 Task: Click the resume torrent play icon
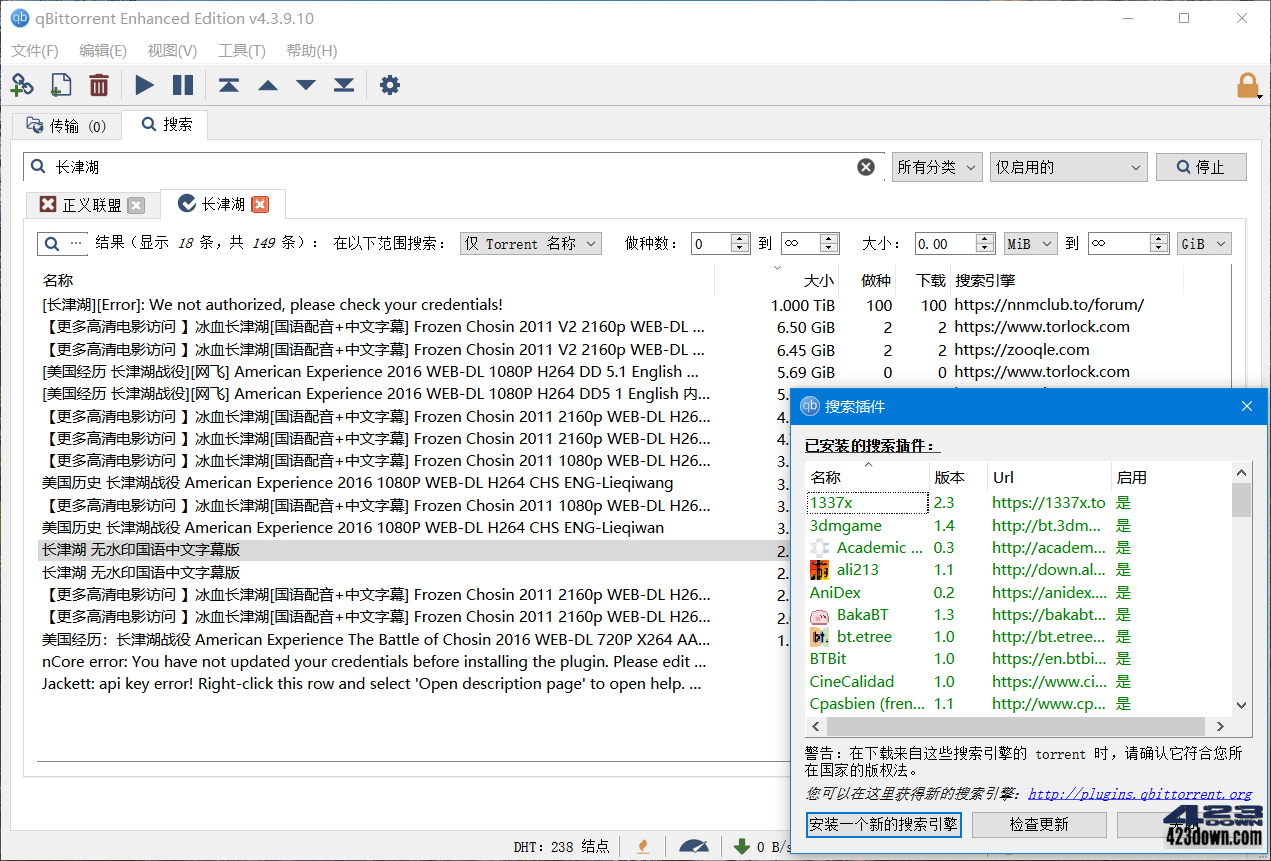(x=143, y=85)
